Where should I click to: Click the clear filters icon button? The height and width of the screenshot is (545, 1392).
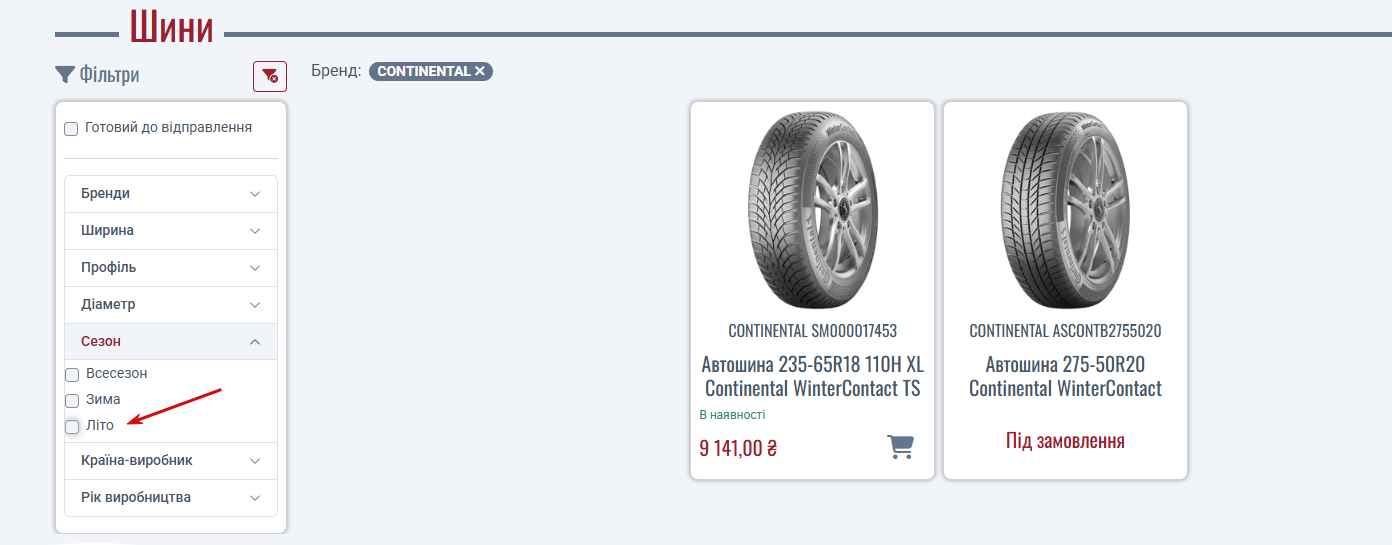coord(270,76)
